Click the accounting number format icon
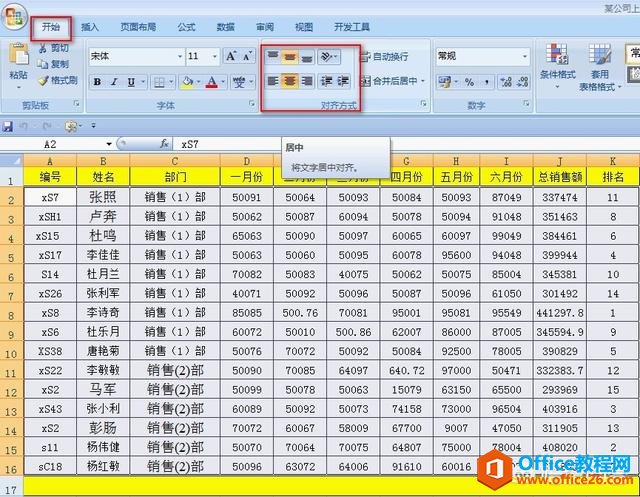The image size is (640, 497). click(x=444, y=82)
